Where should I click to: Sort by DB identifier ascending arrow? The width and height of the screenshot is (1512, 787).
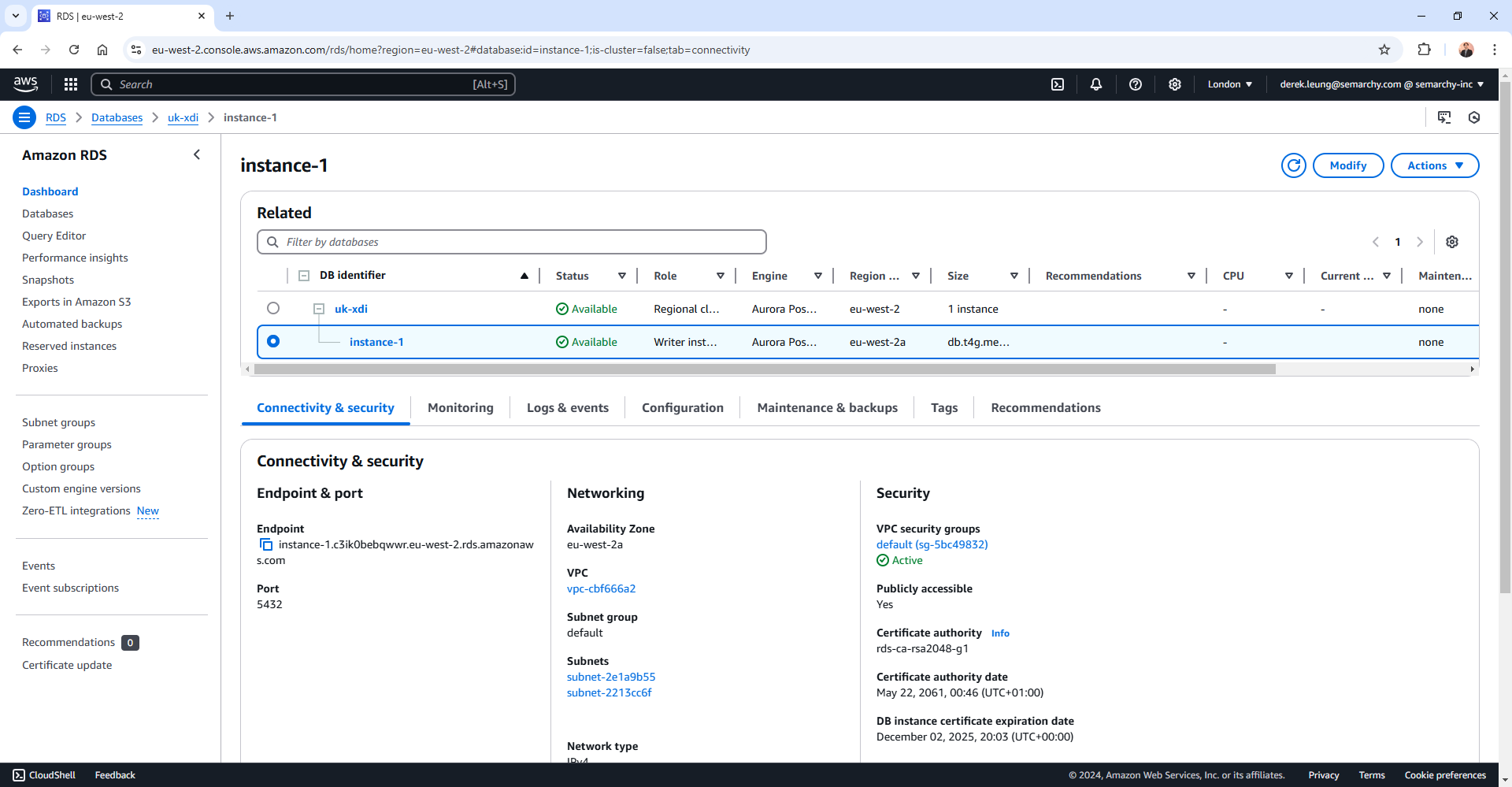pos(524,276)
